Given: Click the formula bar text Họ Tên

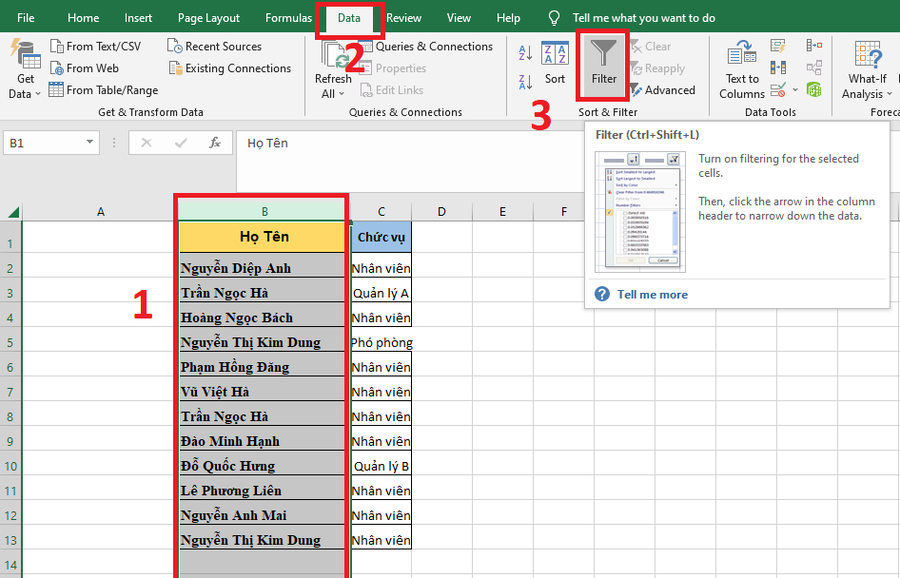Looking at the screenshot, I should tap(267, 143).
